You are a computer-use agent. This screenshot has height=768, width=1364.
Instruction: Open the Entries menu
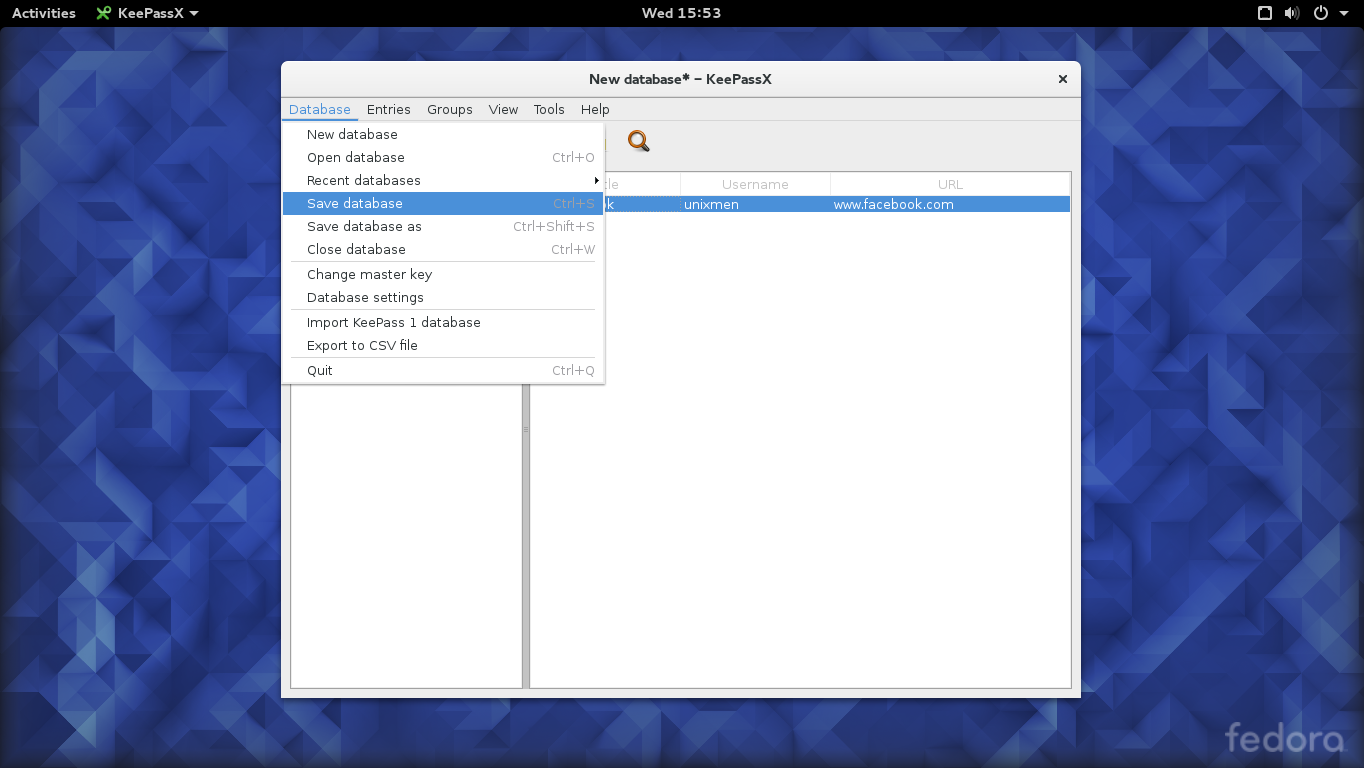point(389,109)
